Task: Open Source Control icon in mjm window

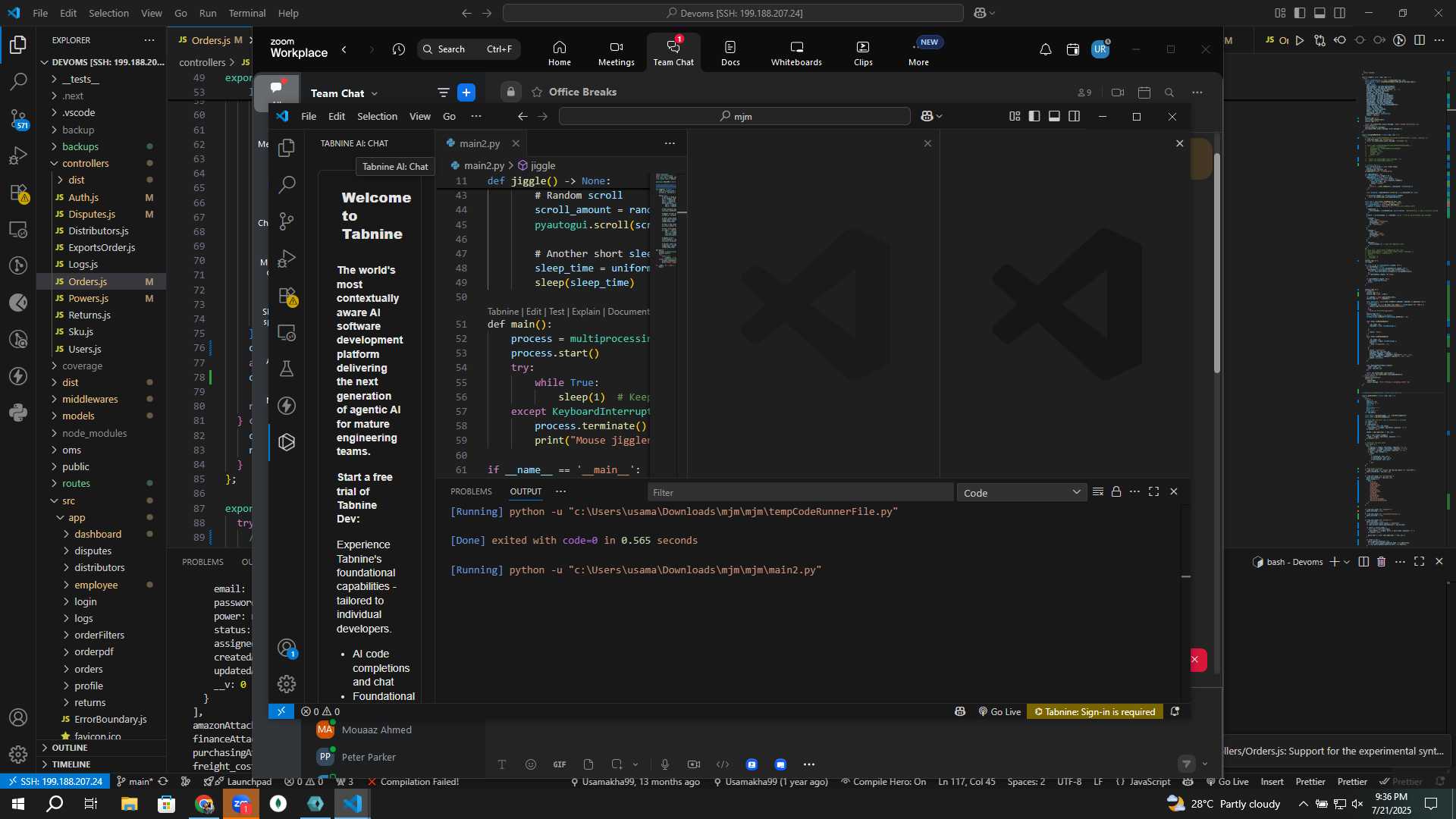Action: [x=287, y=221]
